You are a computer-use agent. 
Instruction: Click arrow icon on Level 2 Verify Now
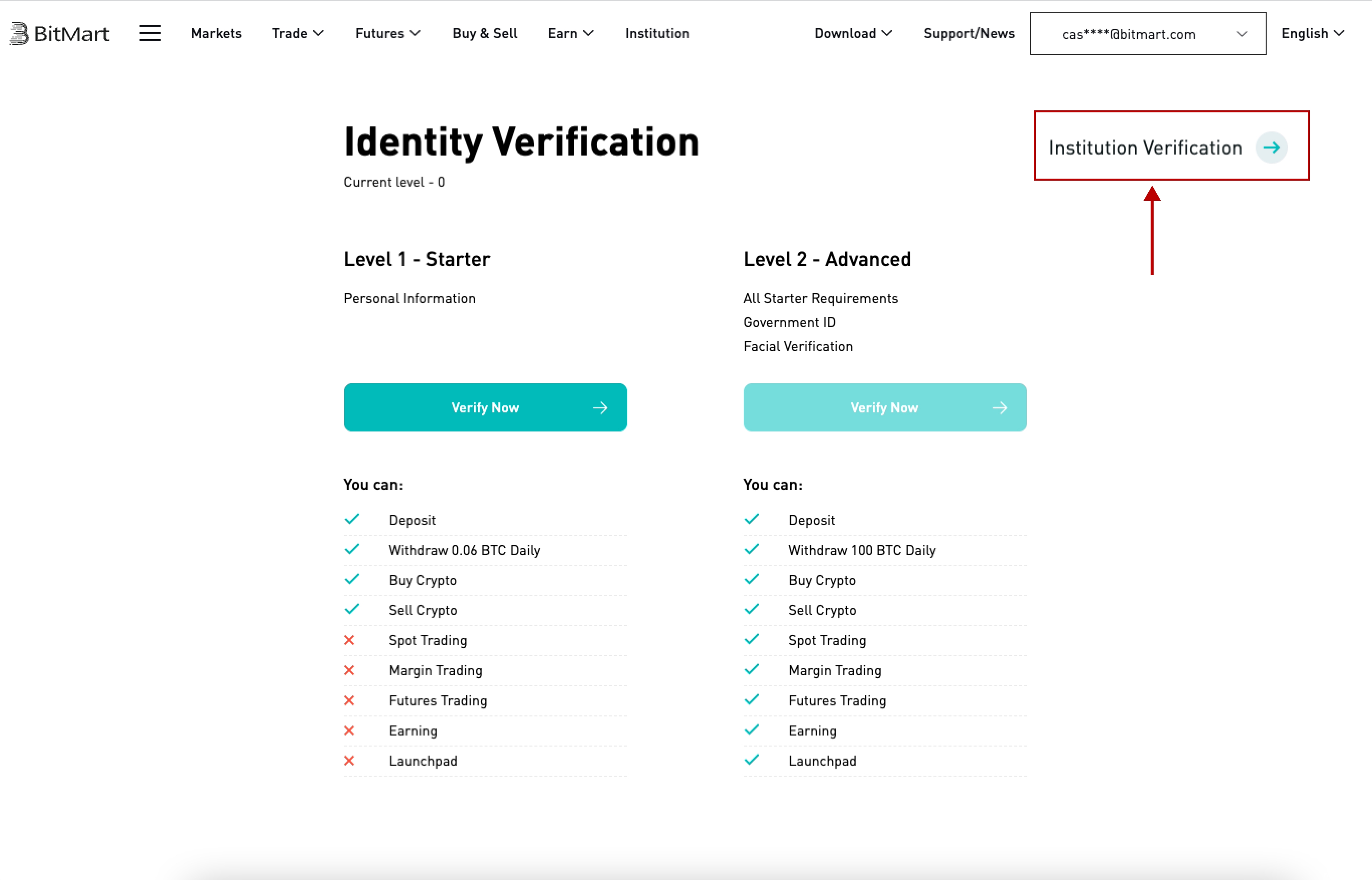[999, 408]
